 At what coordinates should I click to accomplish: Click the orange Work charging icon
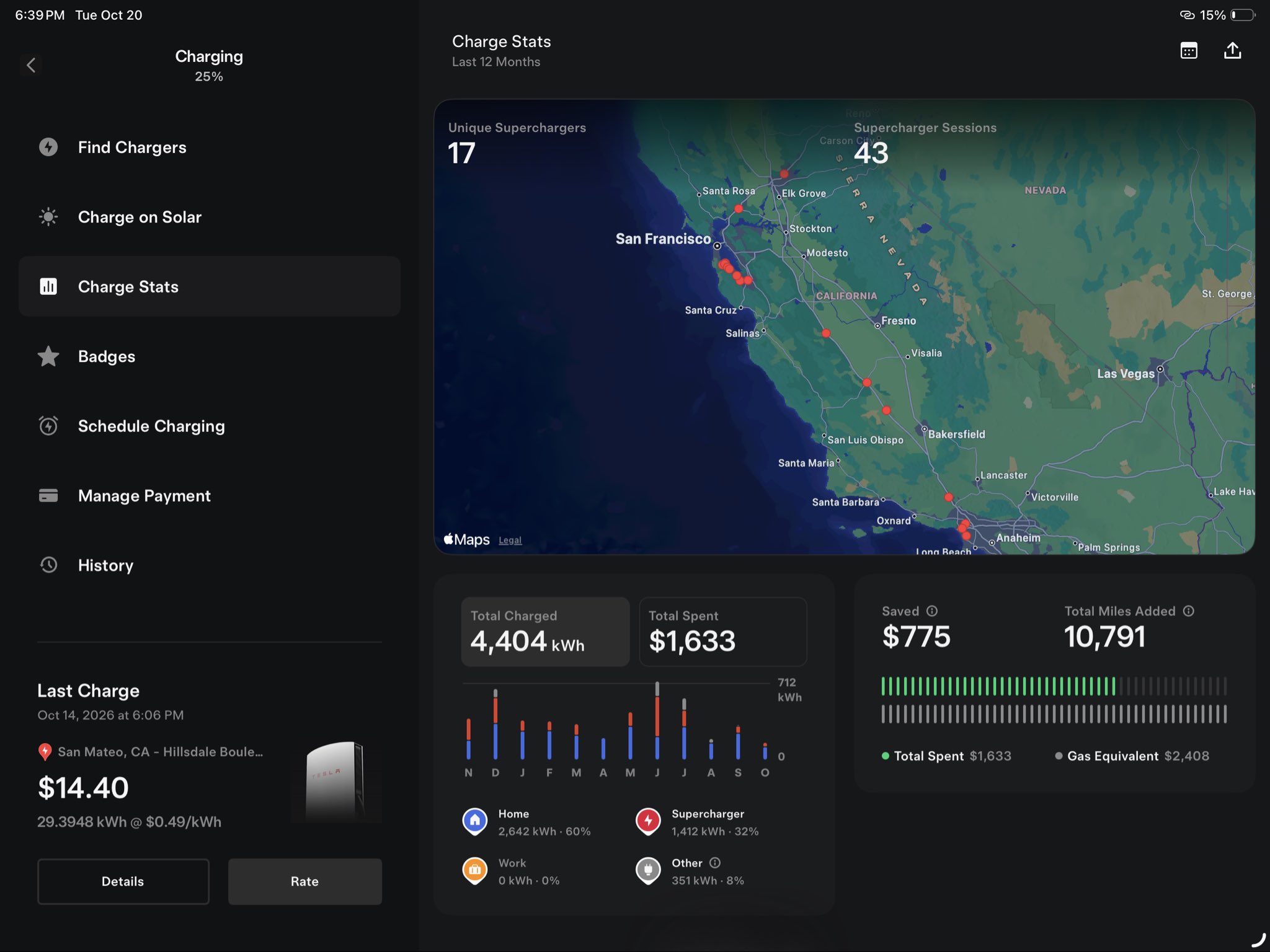point(475,871)
